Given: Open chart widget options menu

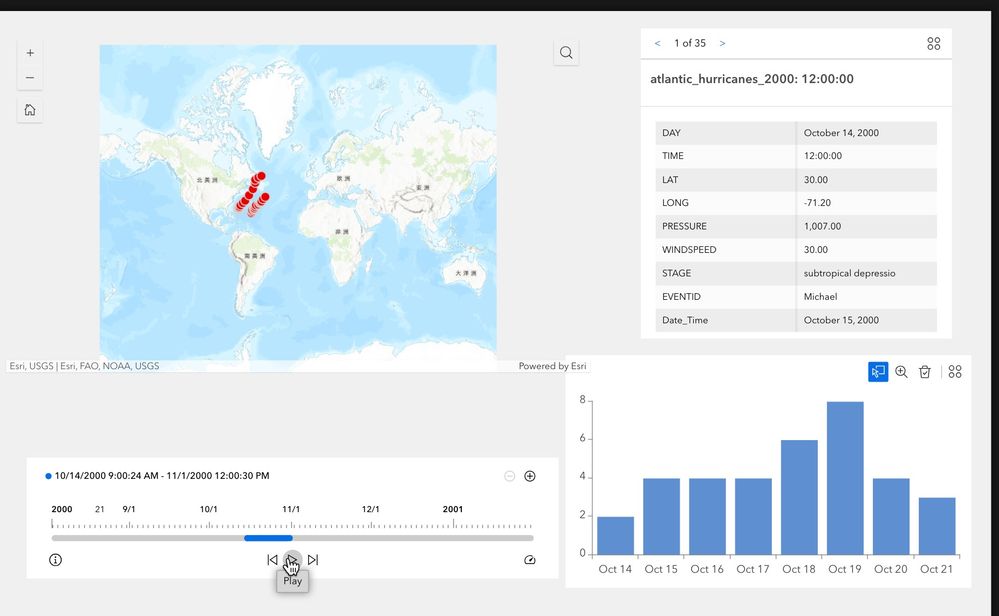Looking at the screenshot, I should (955, 372).
